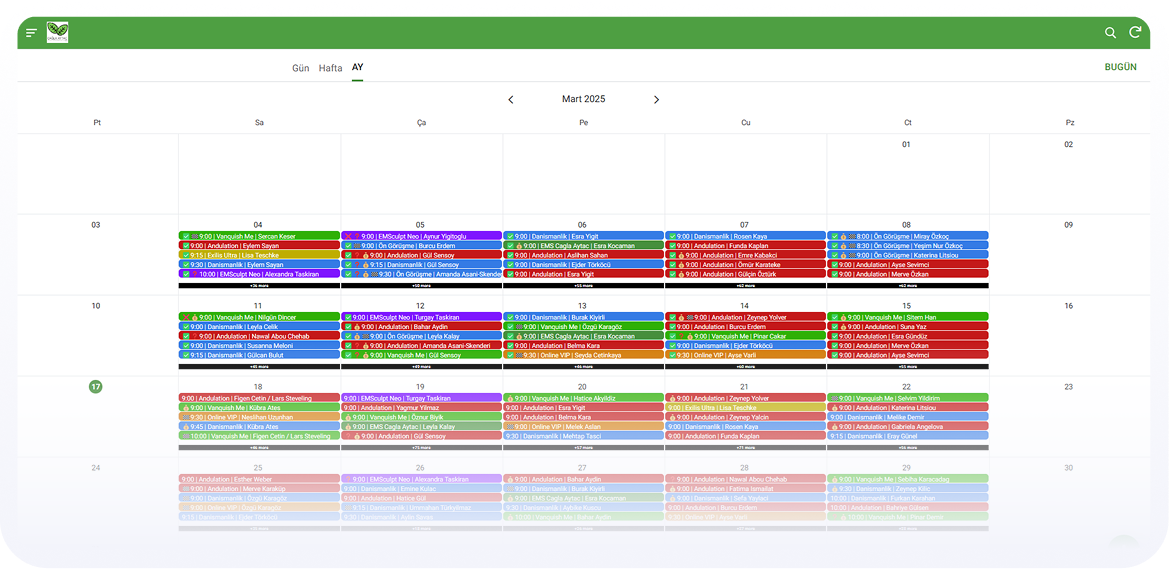This screenshot has height=569, width=1169.
Task: Toggle checkbox on Rosen Kaya Danismanlik, March 7
Action: (x=672, y=236)
